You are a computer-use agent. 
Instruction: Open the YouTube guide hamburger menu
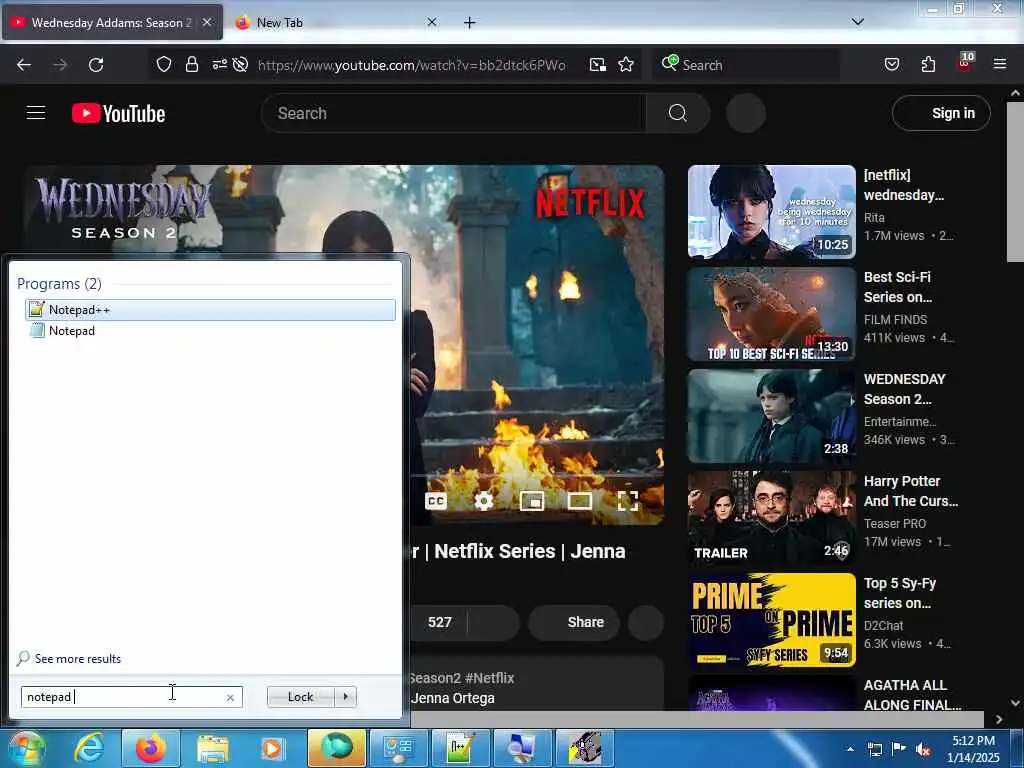[36, 113]
